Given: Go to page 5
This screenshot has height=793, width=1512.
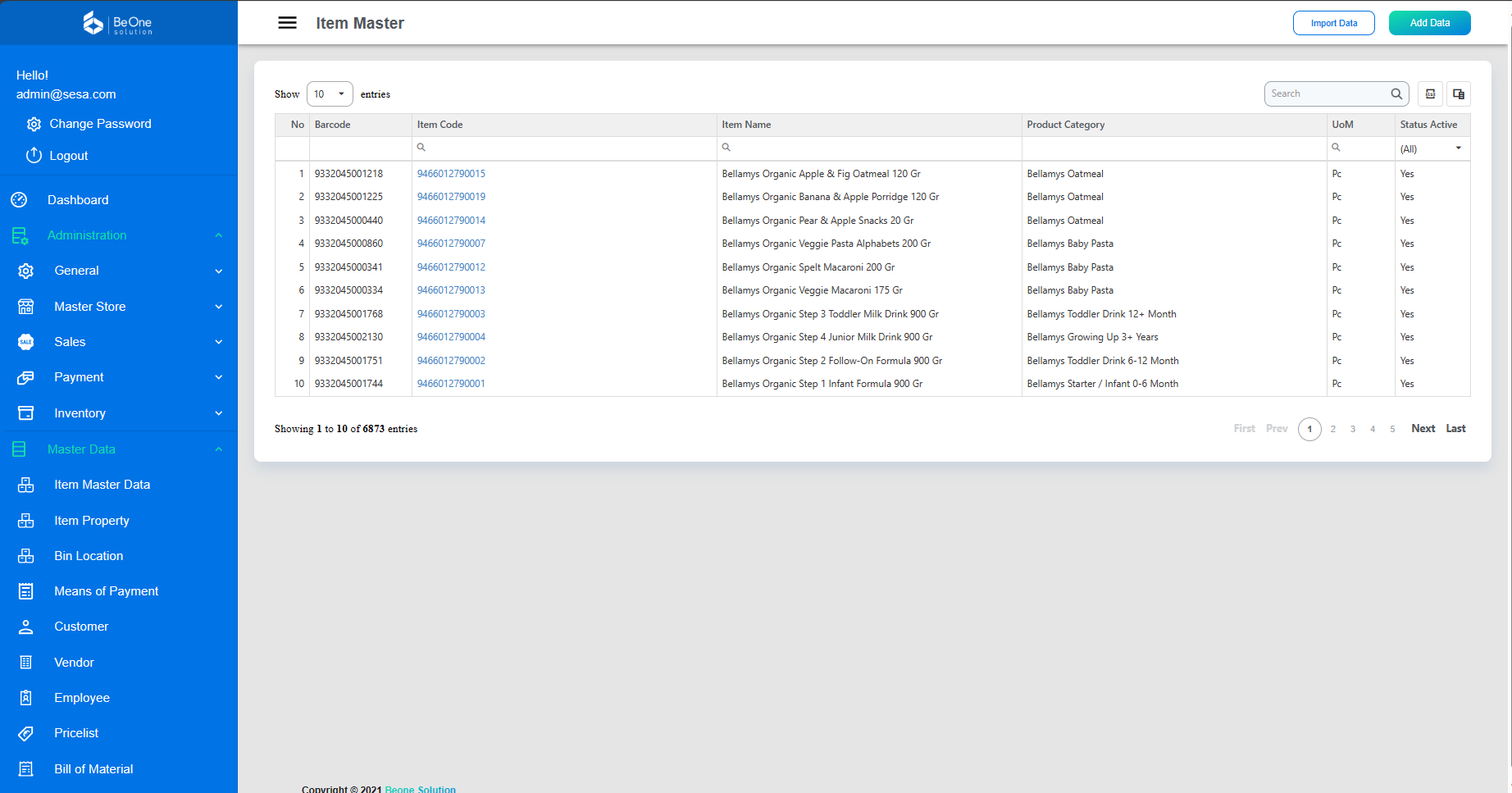Looking at the screenshot, I should [1392, 429].
